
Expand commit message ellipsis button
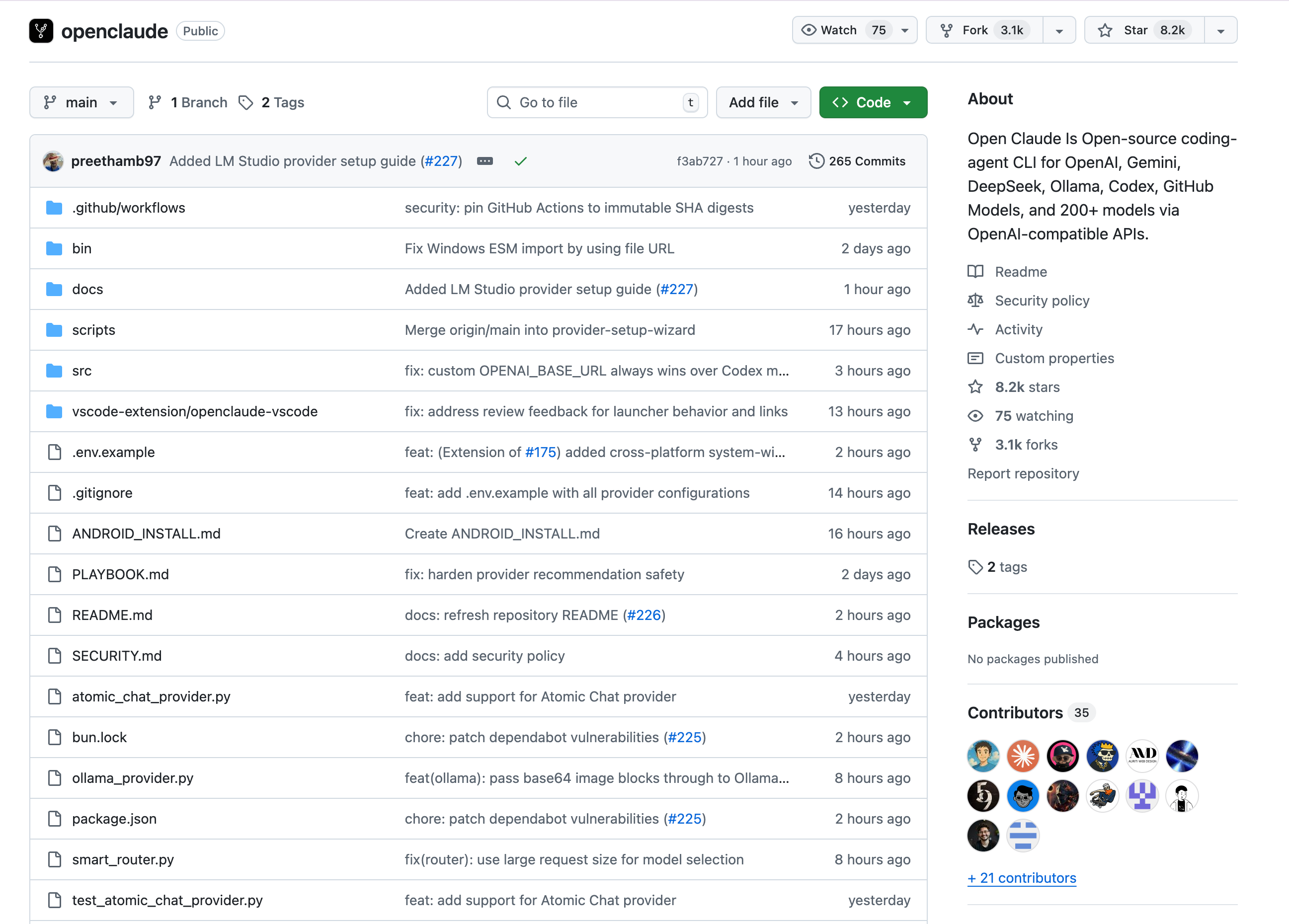point(485,161)
